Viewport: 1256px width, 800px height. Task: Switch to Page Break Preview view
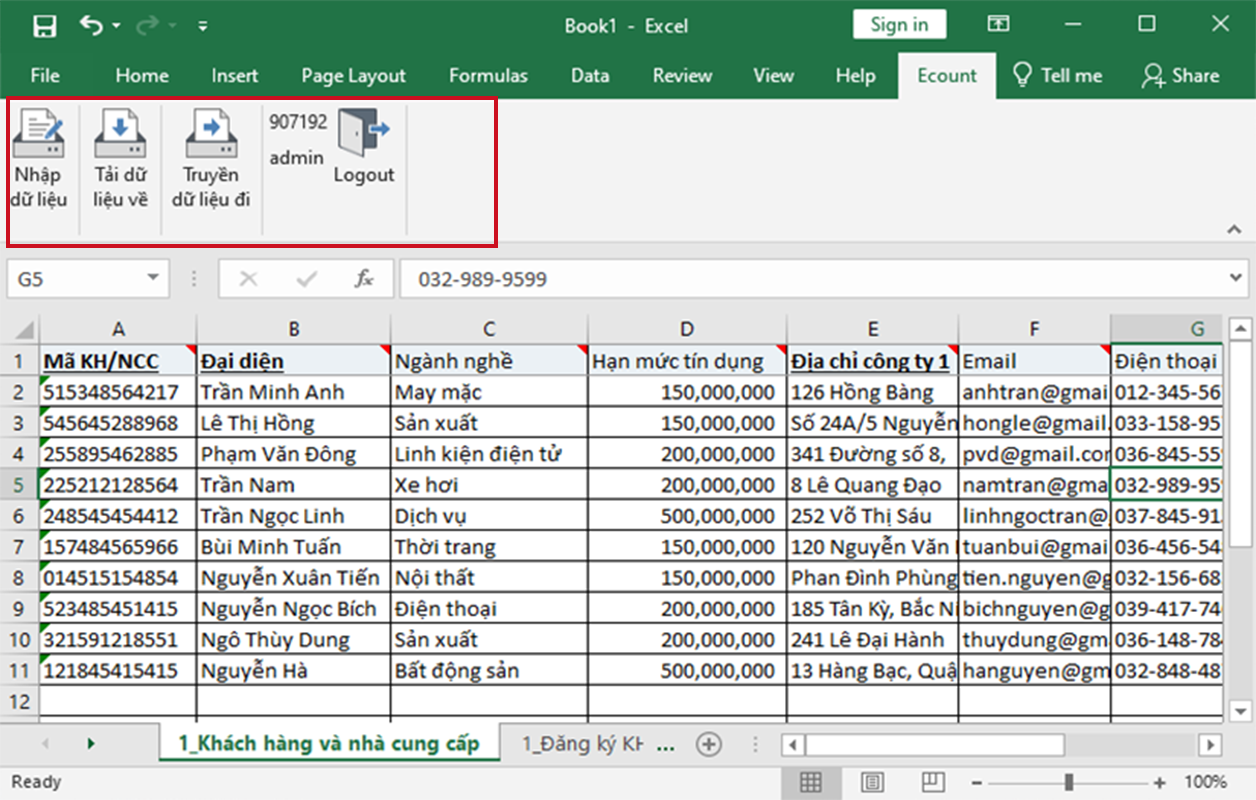pyautogui.click(x=933, y=782)
